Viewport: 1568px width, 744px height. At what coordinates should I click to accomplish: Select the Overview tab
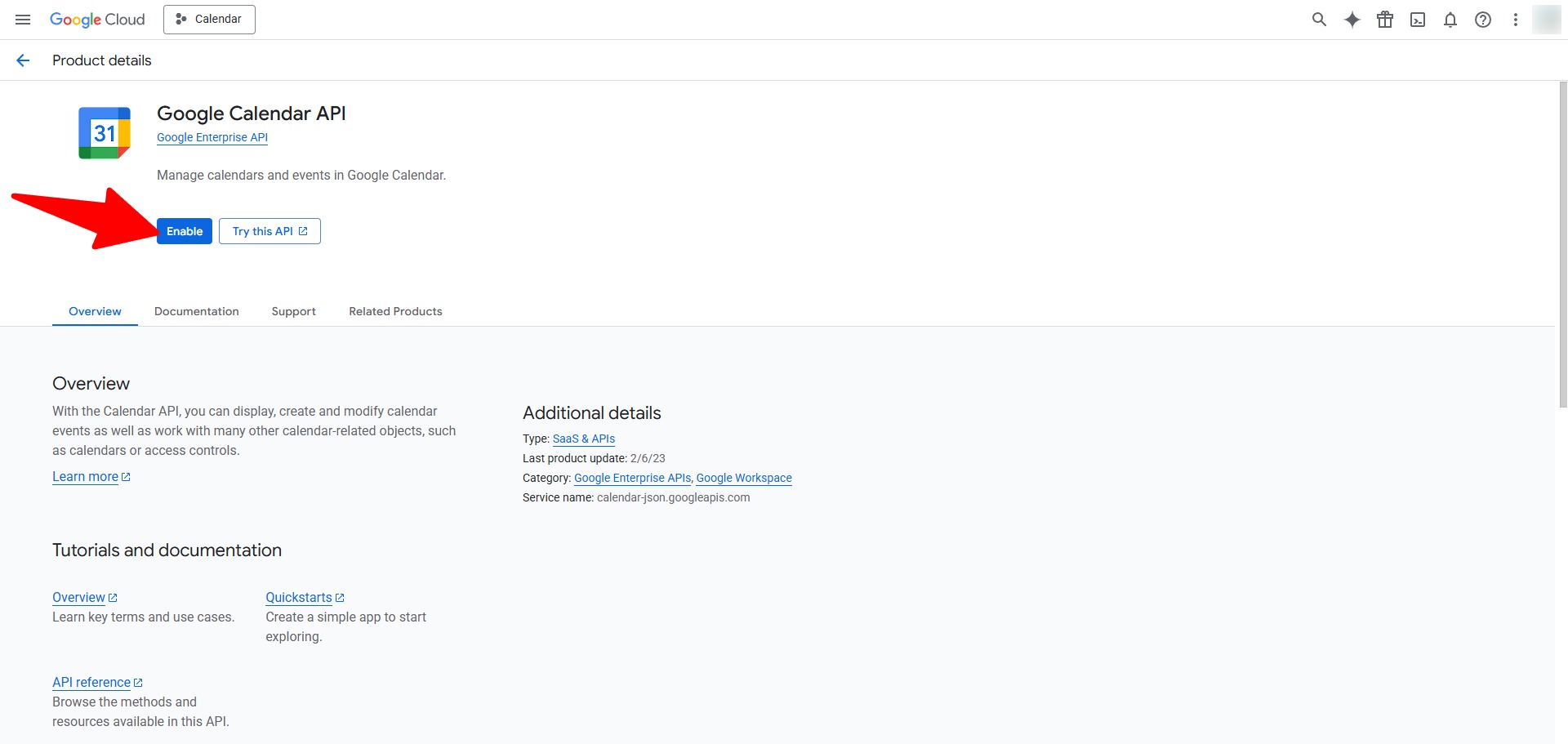coord(95,311)
